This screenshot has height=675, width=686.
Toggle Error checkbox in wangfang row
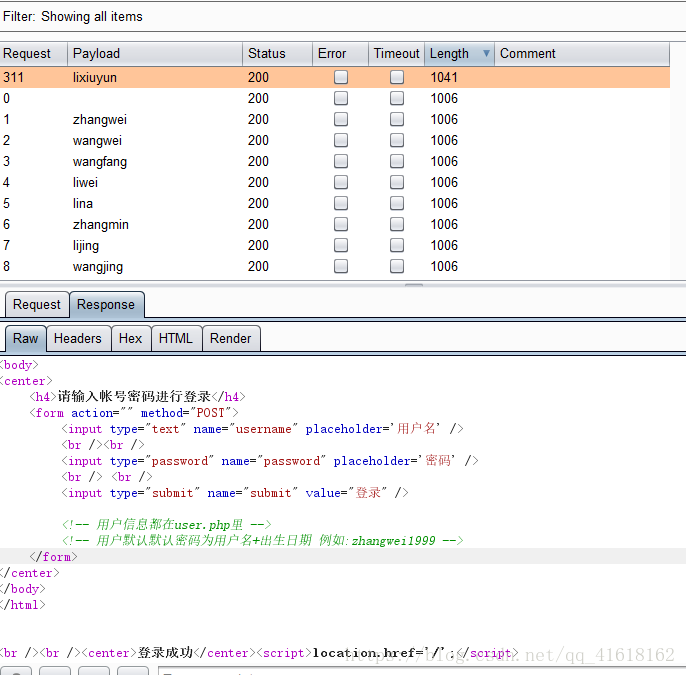pyautogui.click(x=341, y=161)
